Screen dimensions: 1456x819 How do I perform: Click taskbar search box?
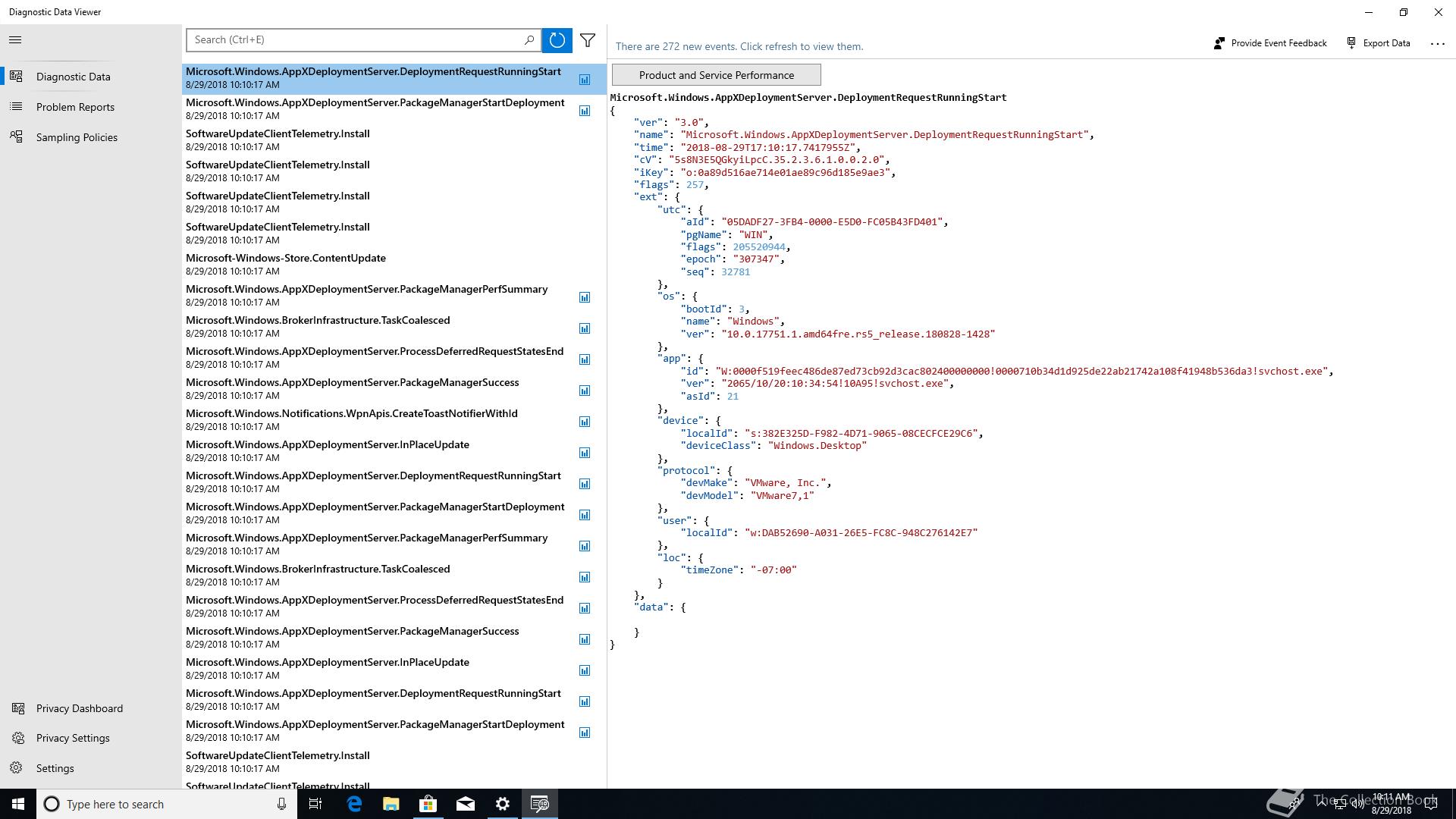pyautogui.click(x=167, y=804)
